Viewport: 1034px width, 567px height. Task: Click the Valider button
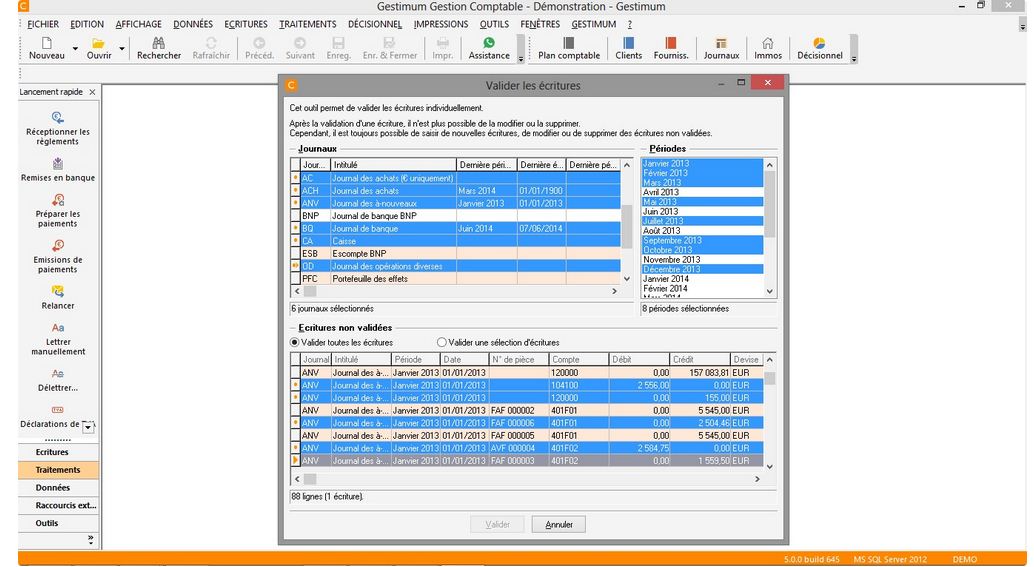click(497, 524)
